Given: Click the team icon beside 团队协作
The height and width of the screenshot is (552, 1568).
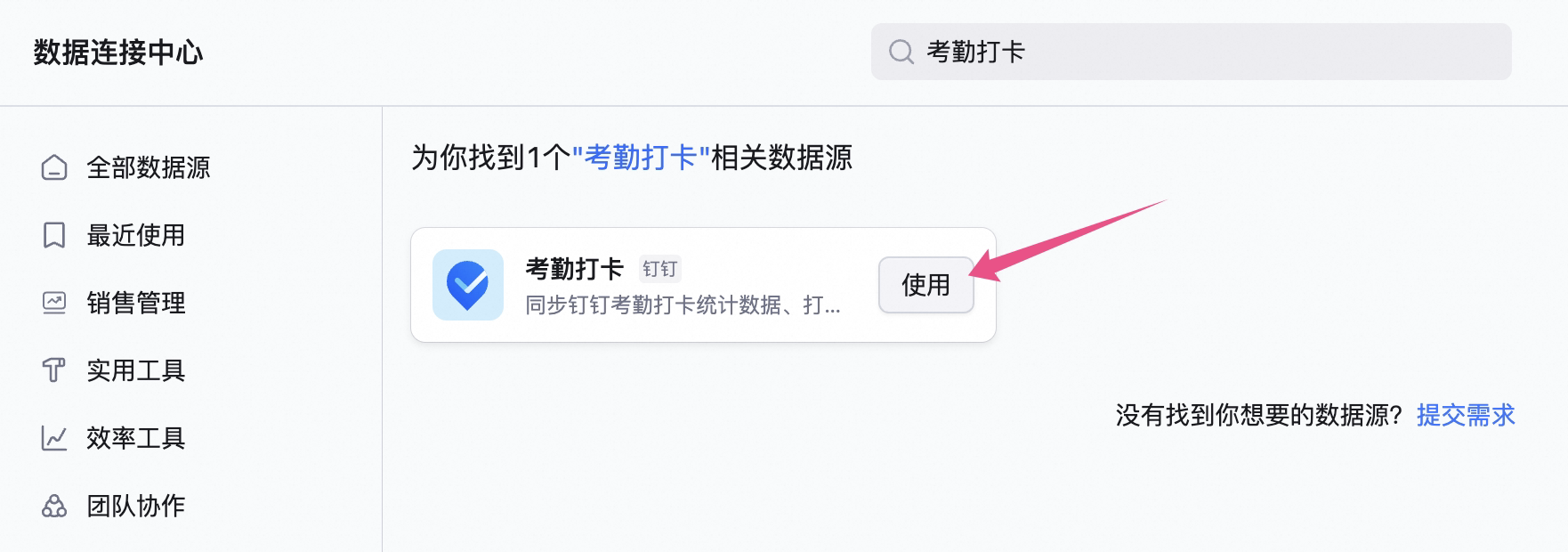Looking at the screenshot, I should tap(54, 506).
